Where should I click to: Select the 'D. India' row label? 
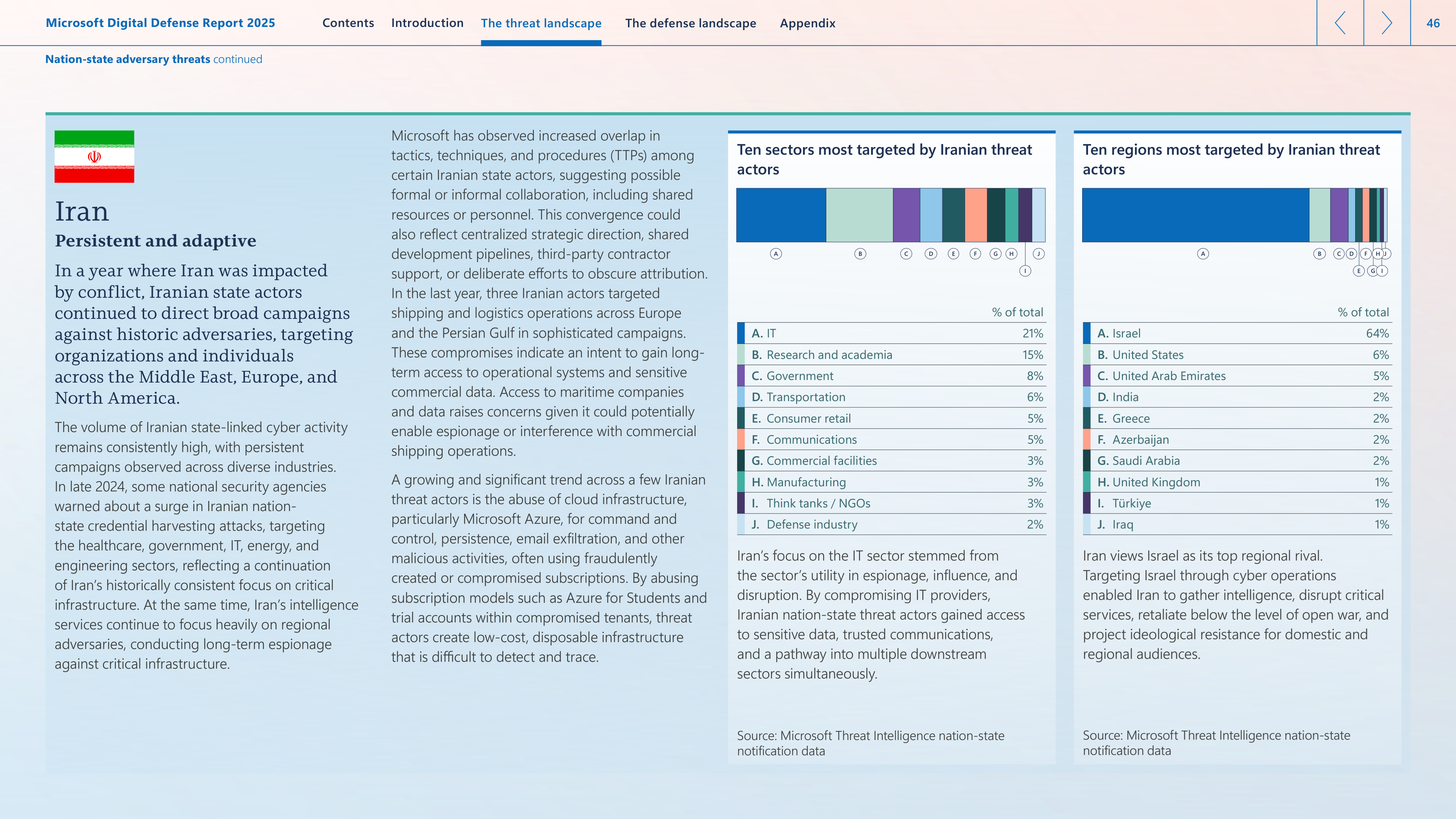[x=1117, y=397]
